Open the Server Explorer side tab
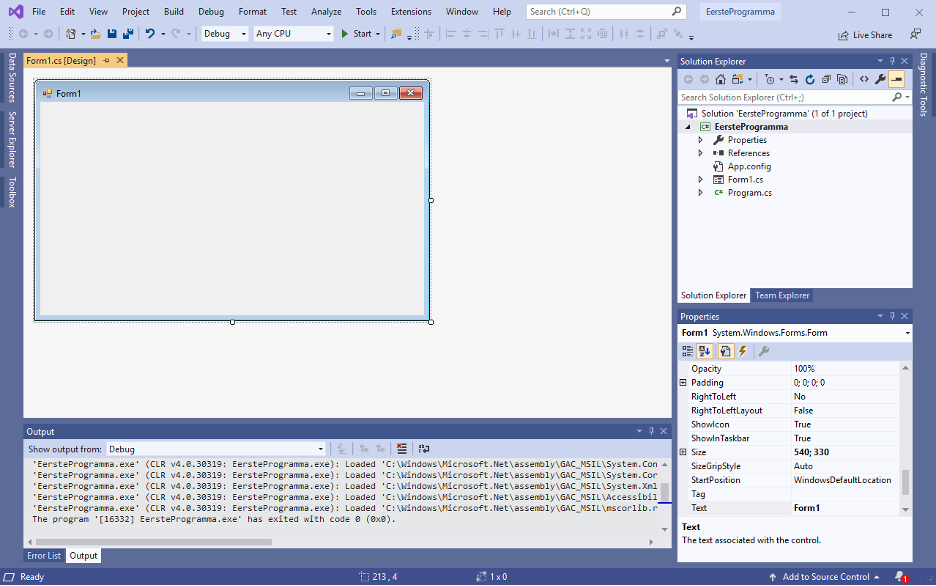 [x=11, y=139]
